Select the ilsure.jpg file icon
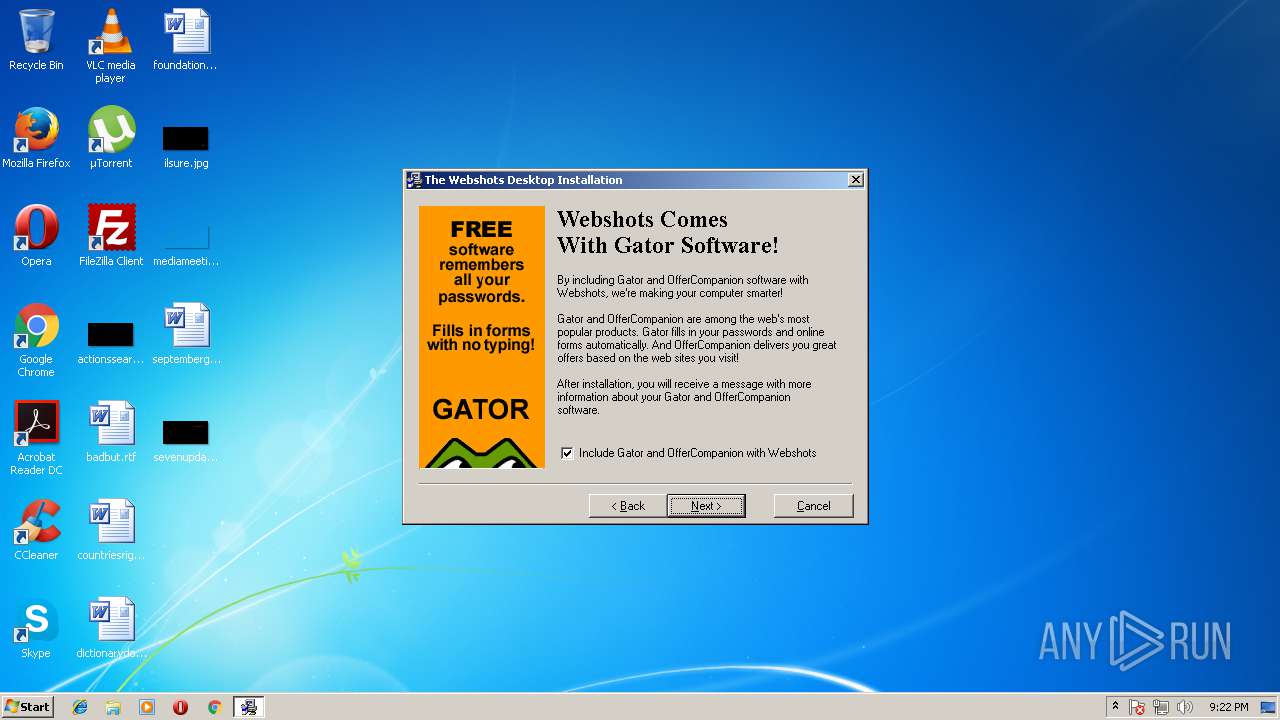Image resolution: width=1280 pixels, height=720 pixels. [185, 145]
